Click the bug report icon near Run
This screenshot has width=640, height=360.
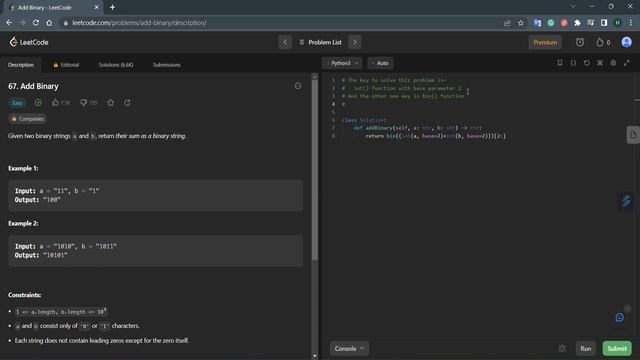(x=562, y=349)
